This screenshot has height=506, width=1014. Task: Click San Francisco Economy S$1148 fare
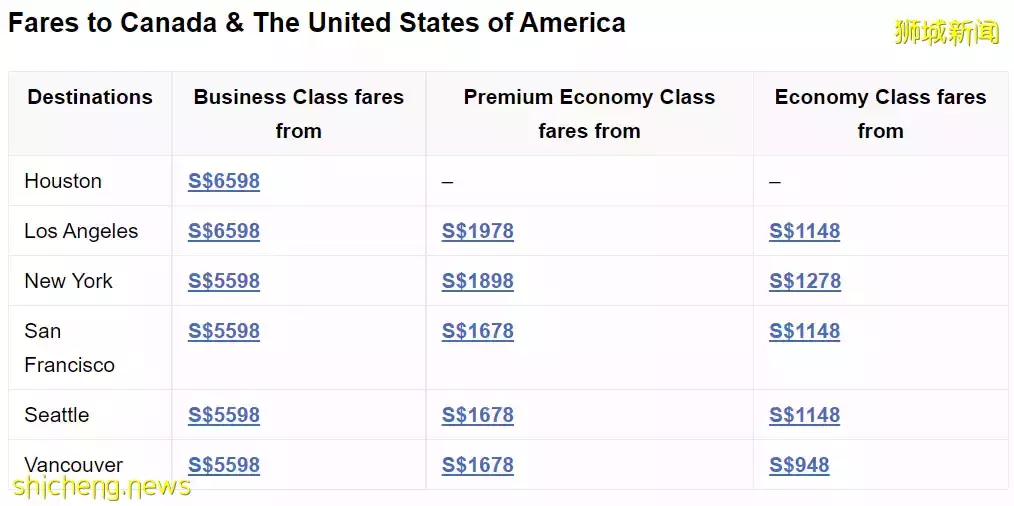pos(805,331)
